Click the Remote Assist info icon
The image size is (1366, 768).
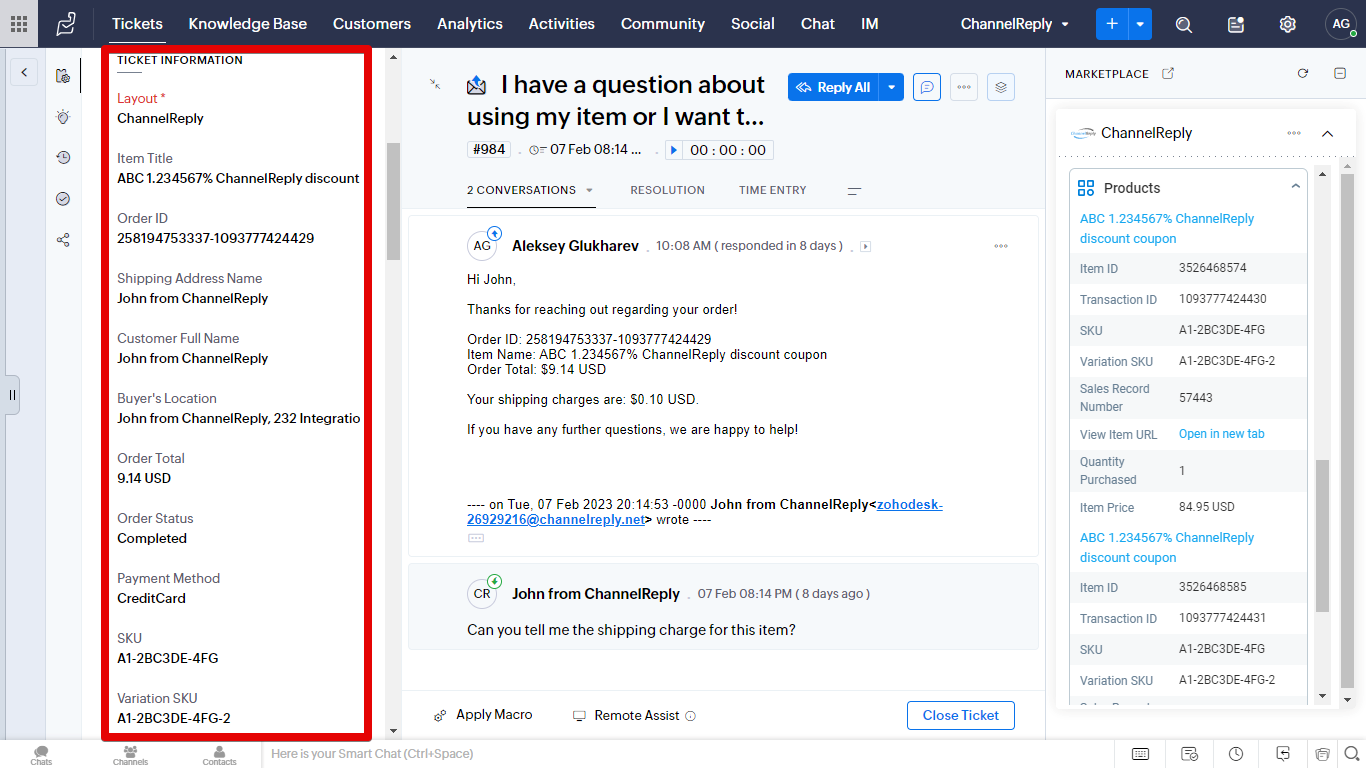click(690, 716)
